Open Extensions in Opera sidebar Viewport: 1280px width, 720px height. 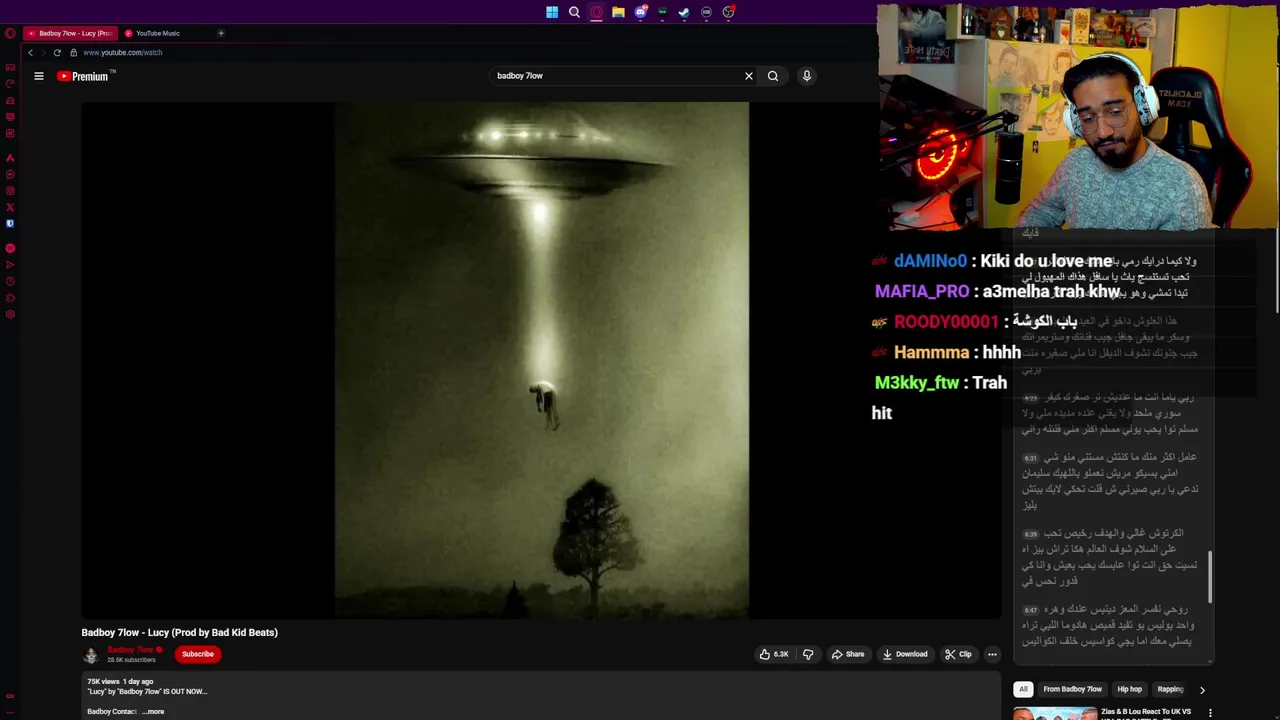click(x=10, y=298)
